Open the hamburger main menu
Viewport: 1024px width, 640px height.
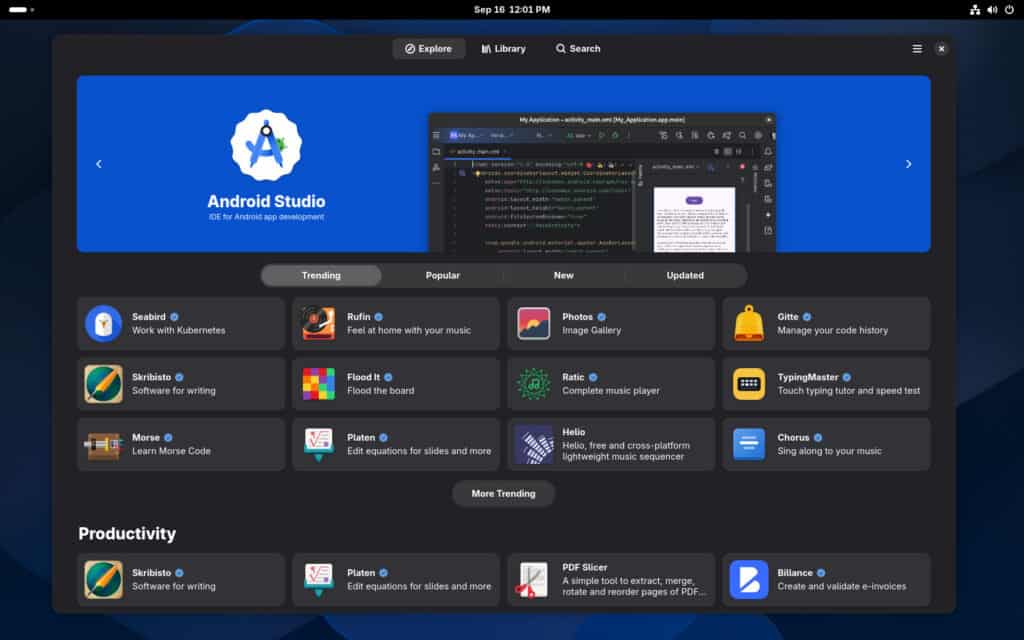point(917,49)
